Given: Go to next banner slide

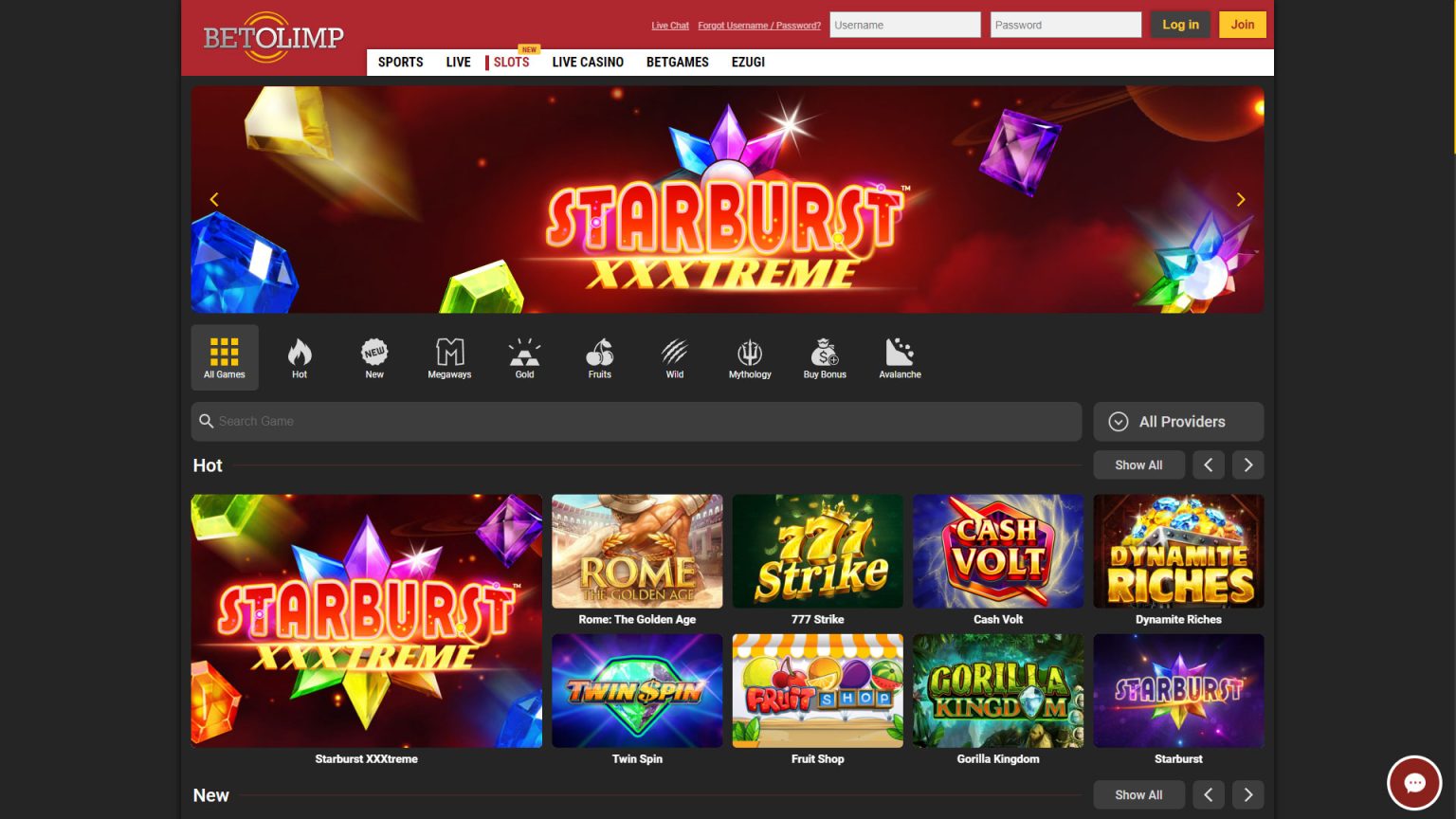Looking at the screenshot, I should pos(1241,199).
